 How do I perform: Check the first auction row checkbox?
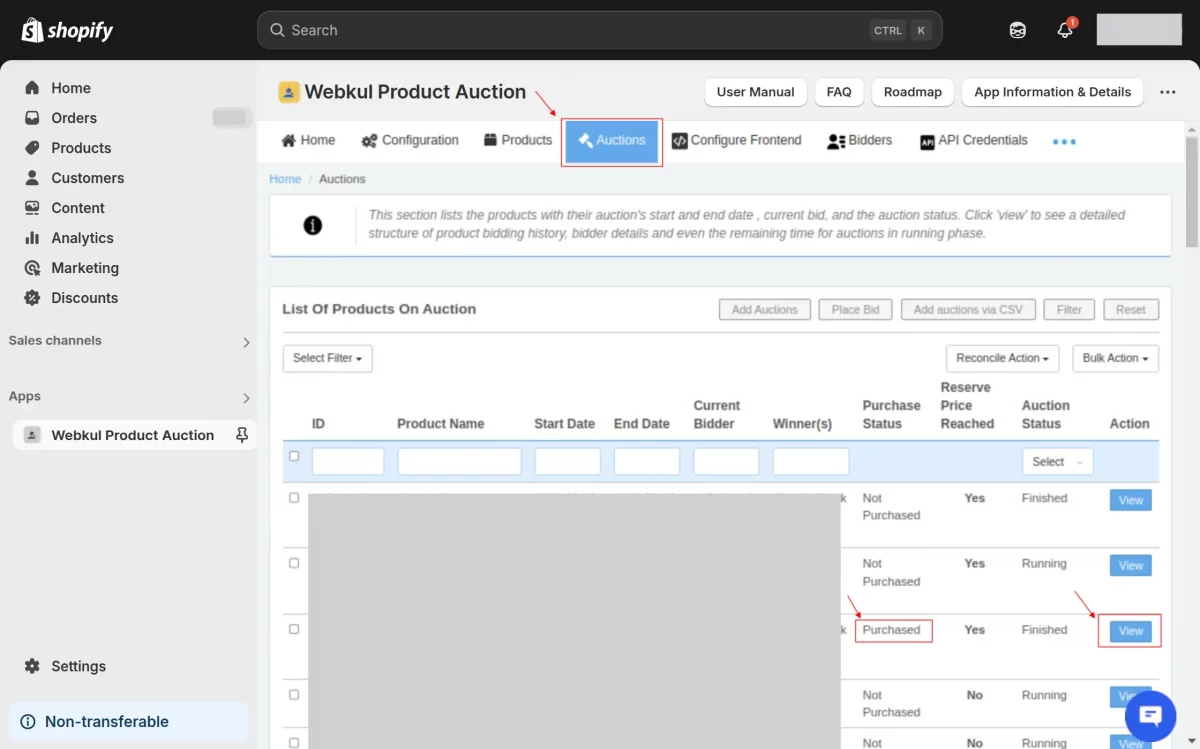point(294,497)
